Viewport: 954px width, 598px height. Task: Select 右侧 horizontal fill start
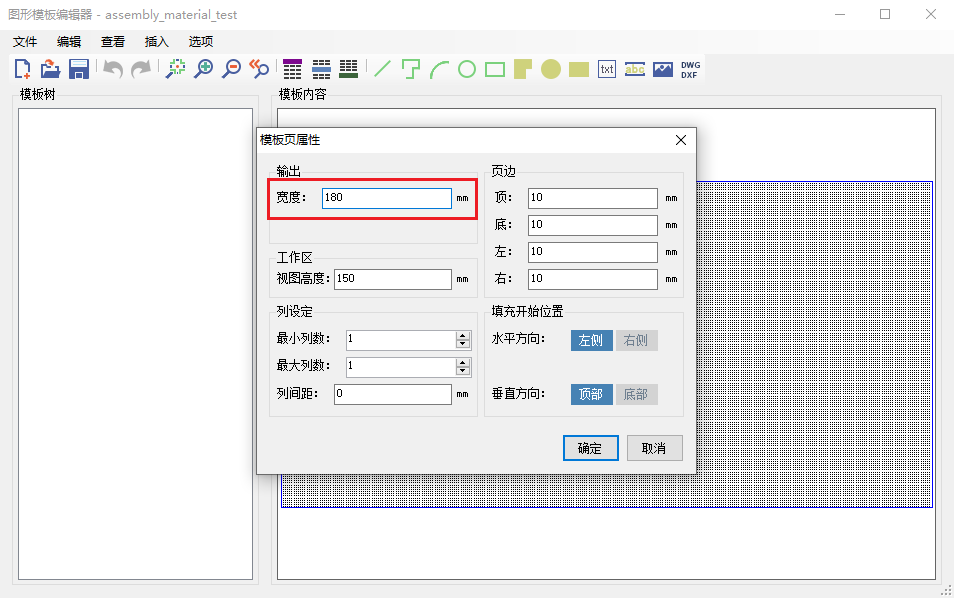coord(636,340)
